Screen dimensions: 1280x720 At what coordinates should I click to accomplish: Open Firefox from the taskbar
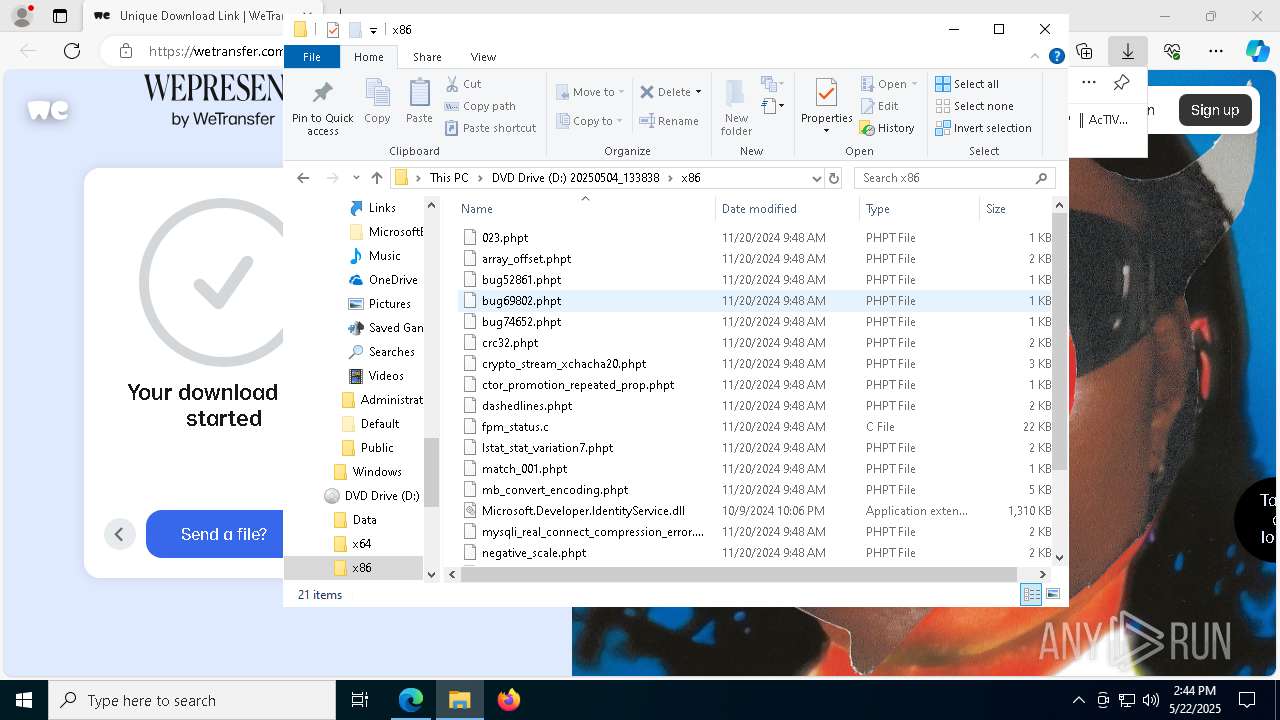[509, 700]
